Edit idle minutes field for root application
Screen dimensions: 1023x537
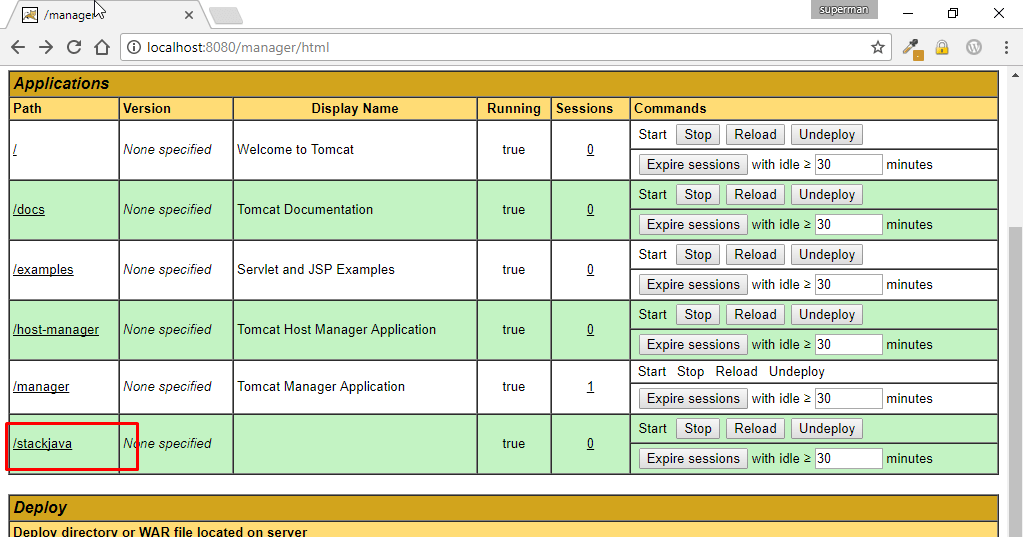tap(849, 164)
